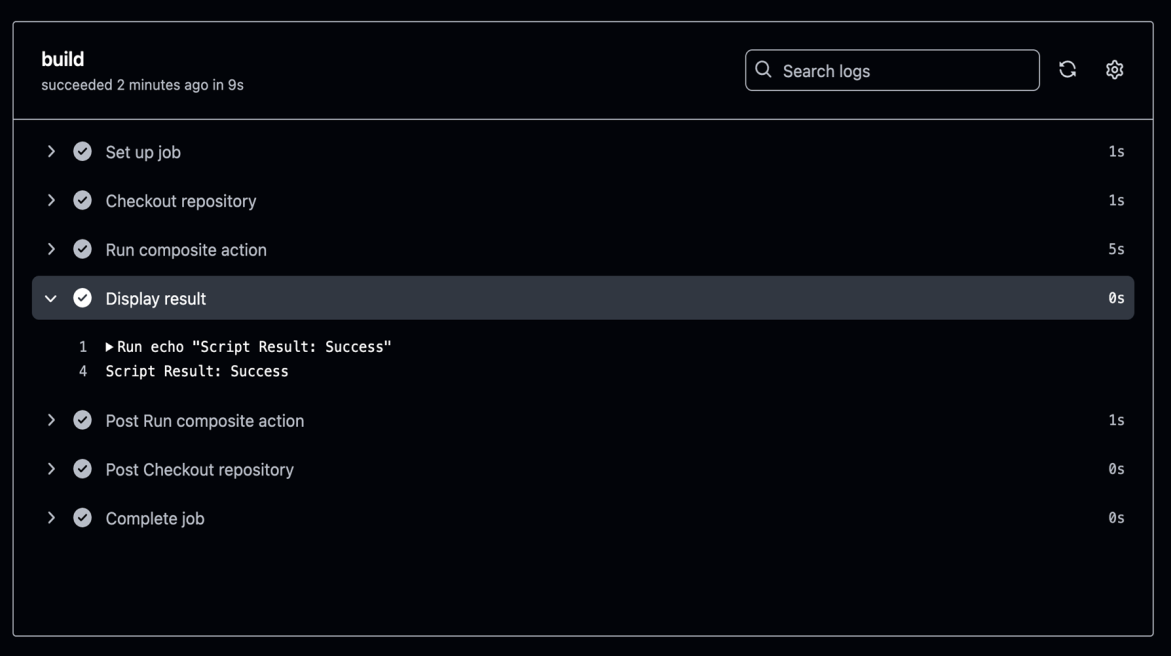
Task: Click the 0s duration of Display result
Action: (x=1116, y=298)
